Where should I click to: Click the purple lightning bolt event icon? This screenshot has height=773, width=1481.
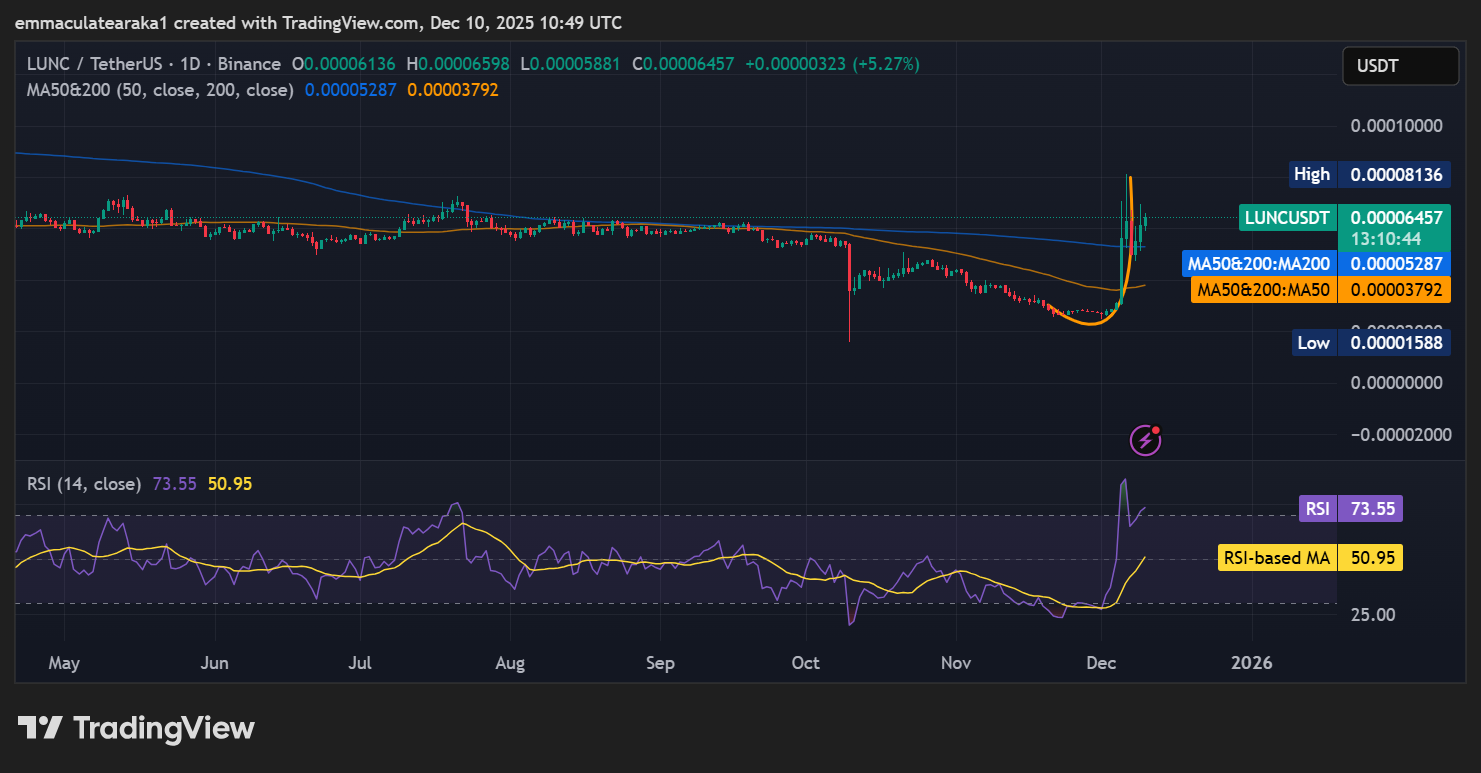tap(1145, 439)
